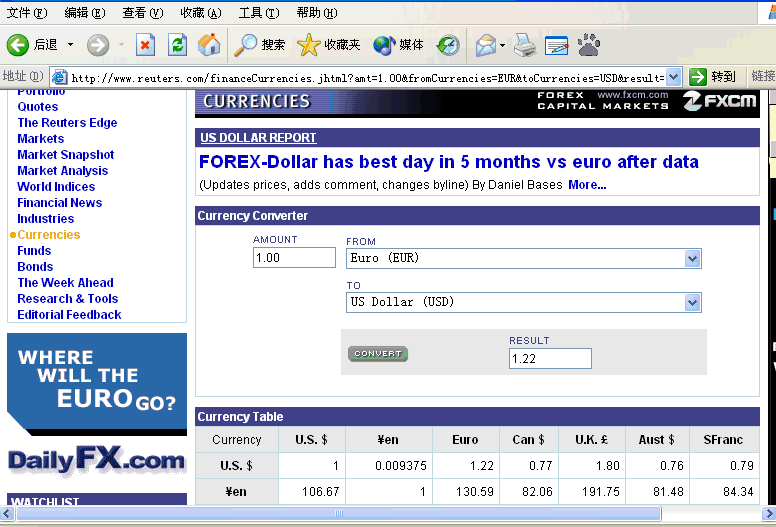Go to the Home page icon
The height and width of the screenshot is (527, 776).
209,45
